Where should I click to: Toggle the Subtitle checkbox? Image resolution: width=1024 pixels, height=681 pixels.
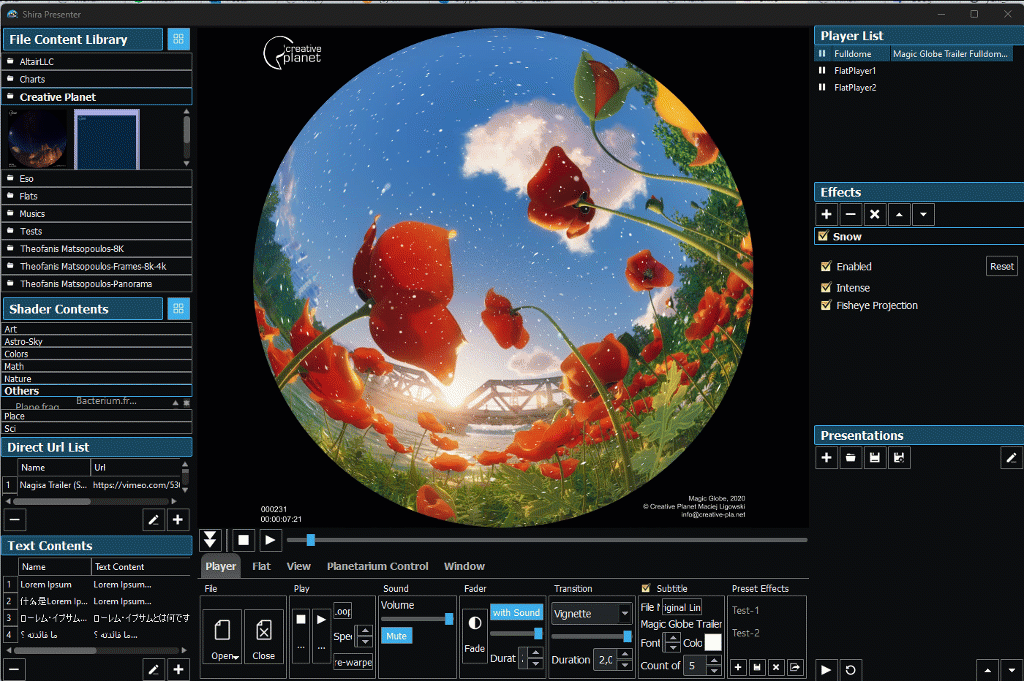pos(646,588)
